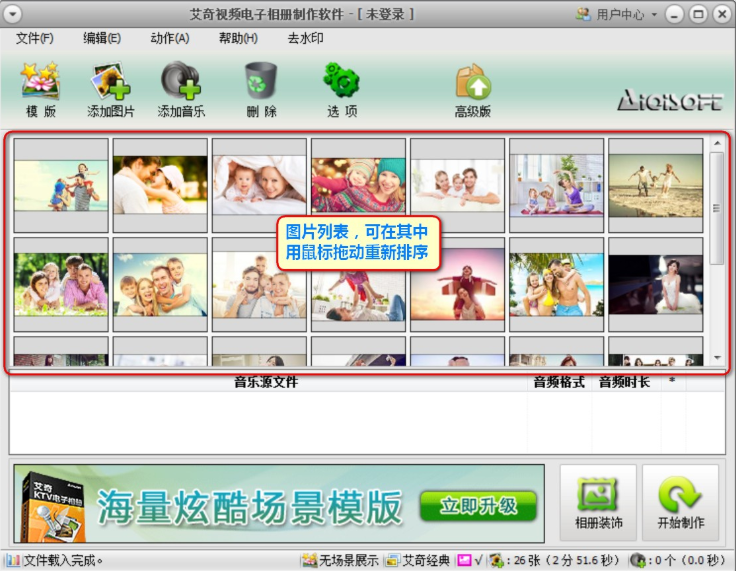The image size is (736, 571).
Task: Click the image list scroll up arrow
Action: pyautogui.click(x=717, y=143)
